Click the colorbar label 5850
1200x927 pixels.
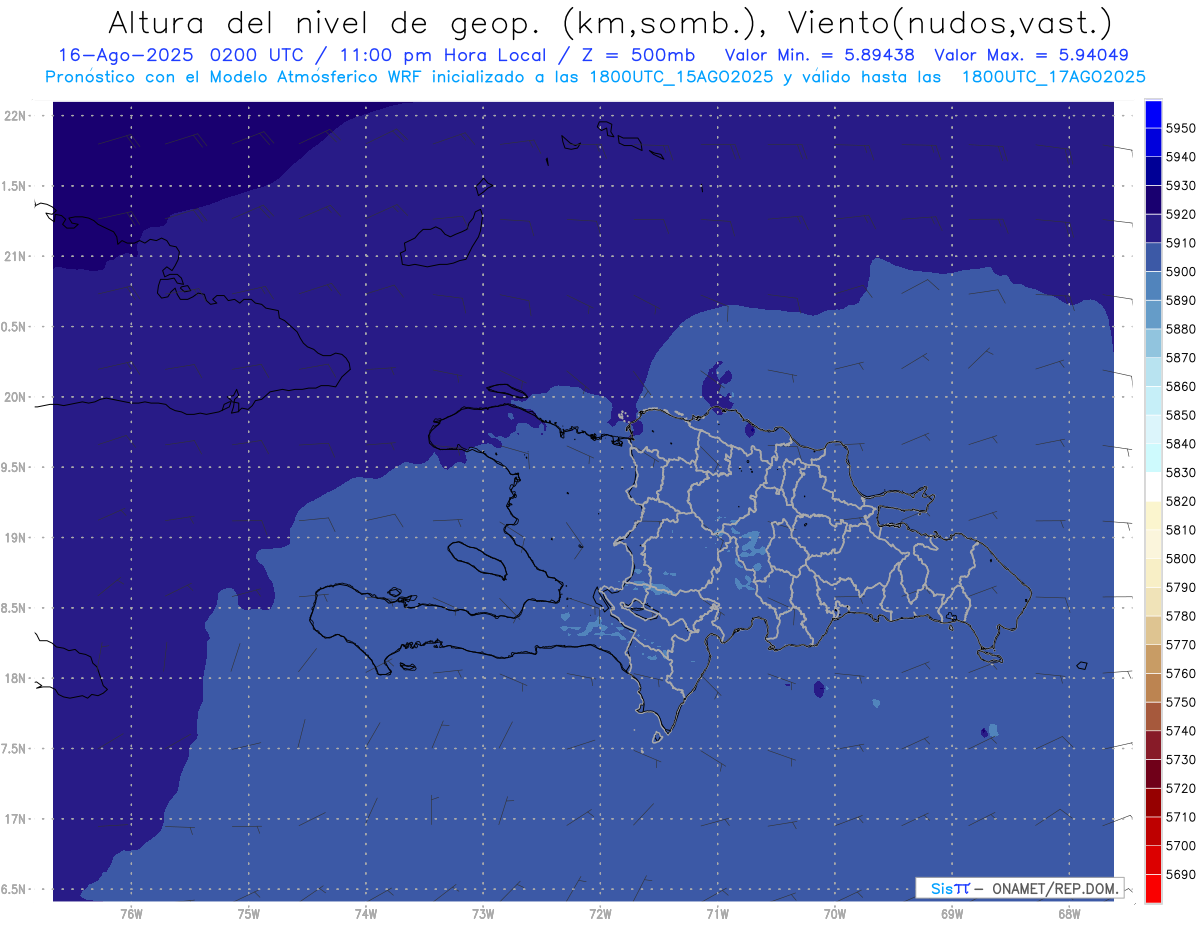point(1180,415)
